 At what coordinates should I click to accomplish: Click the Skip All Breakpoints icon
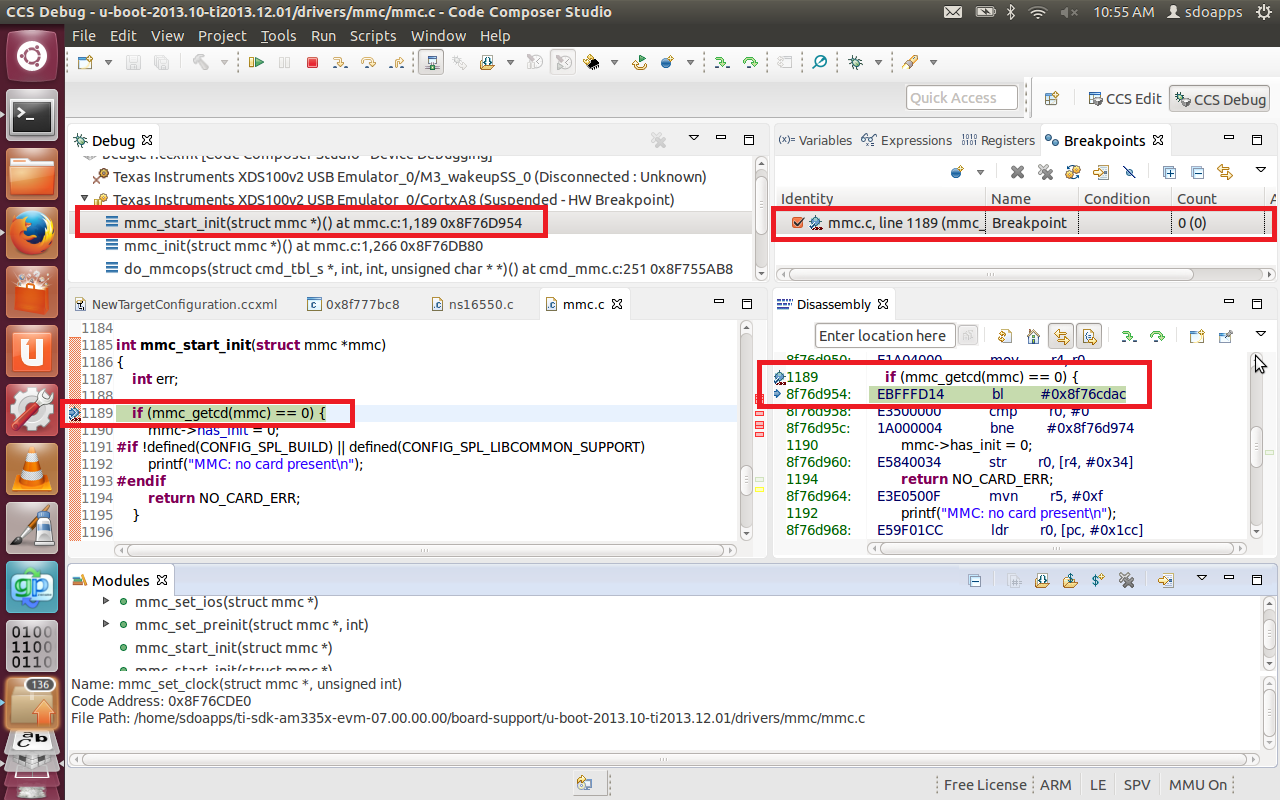tap(1129, 172)
